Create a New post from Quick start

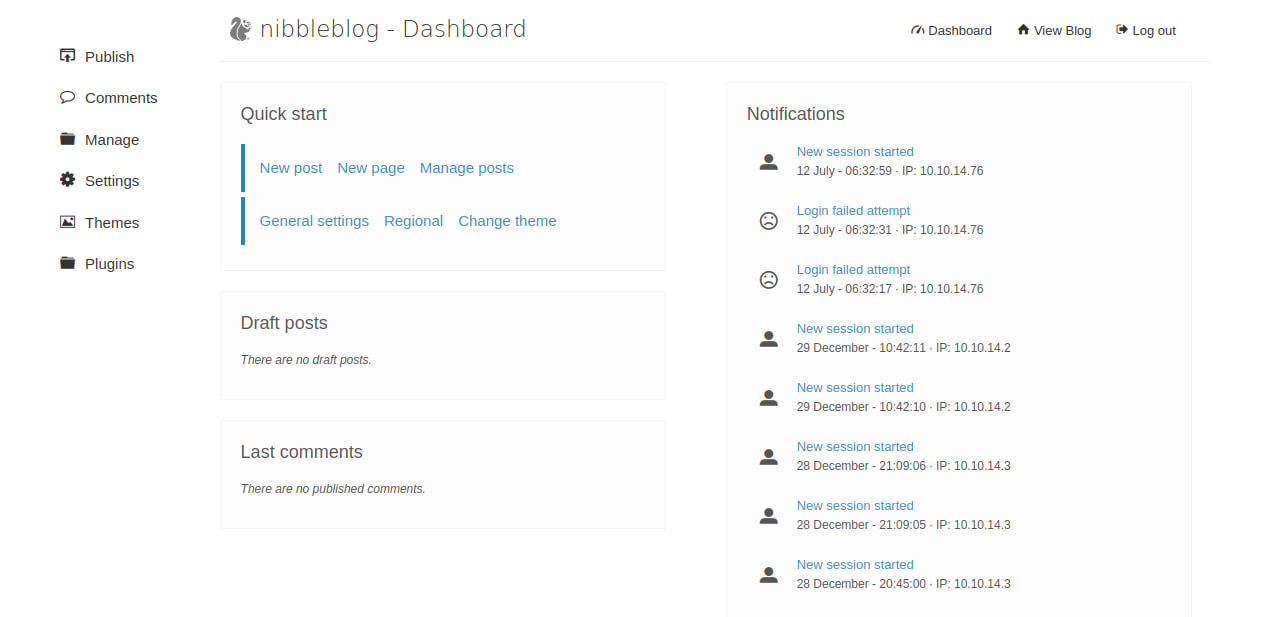pos(290,168)
